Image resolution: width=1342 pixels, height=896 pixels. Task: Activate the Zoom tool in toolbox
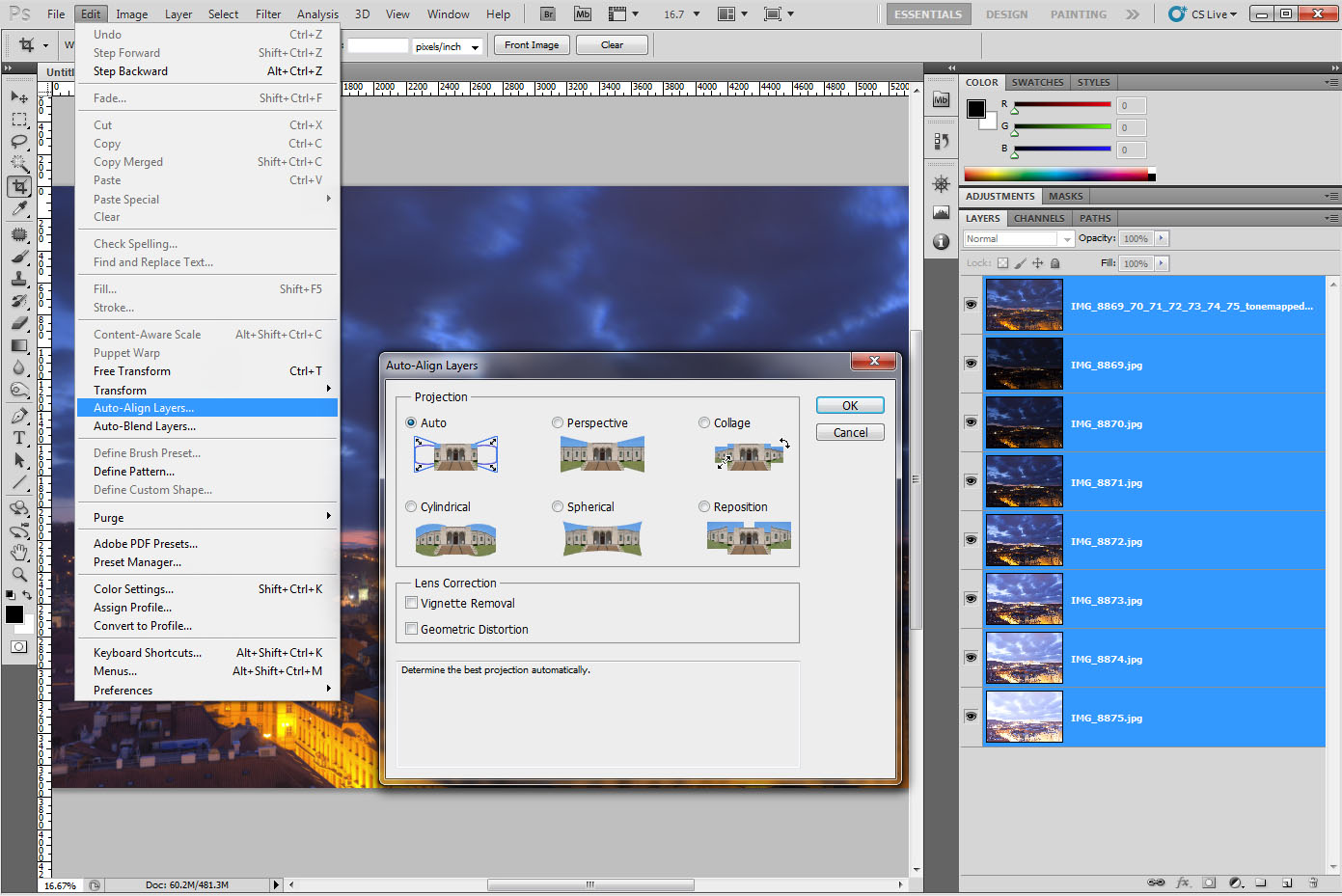(19, 575)
